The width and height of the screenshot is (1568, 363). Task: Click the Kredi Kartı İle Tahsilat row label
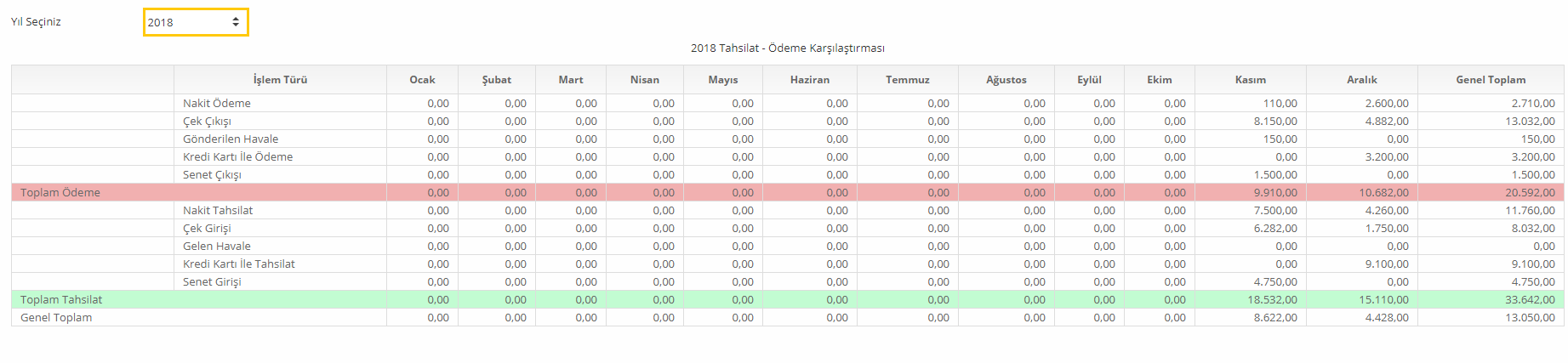click(239, 264)
